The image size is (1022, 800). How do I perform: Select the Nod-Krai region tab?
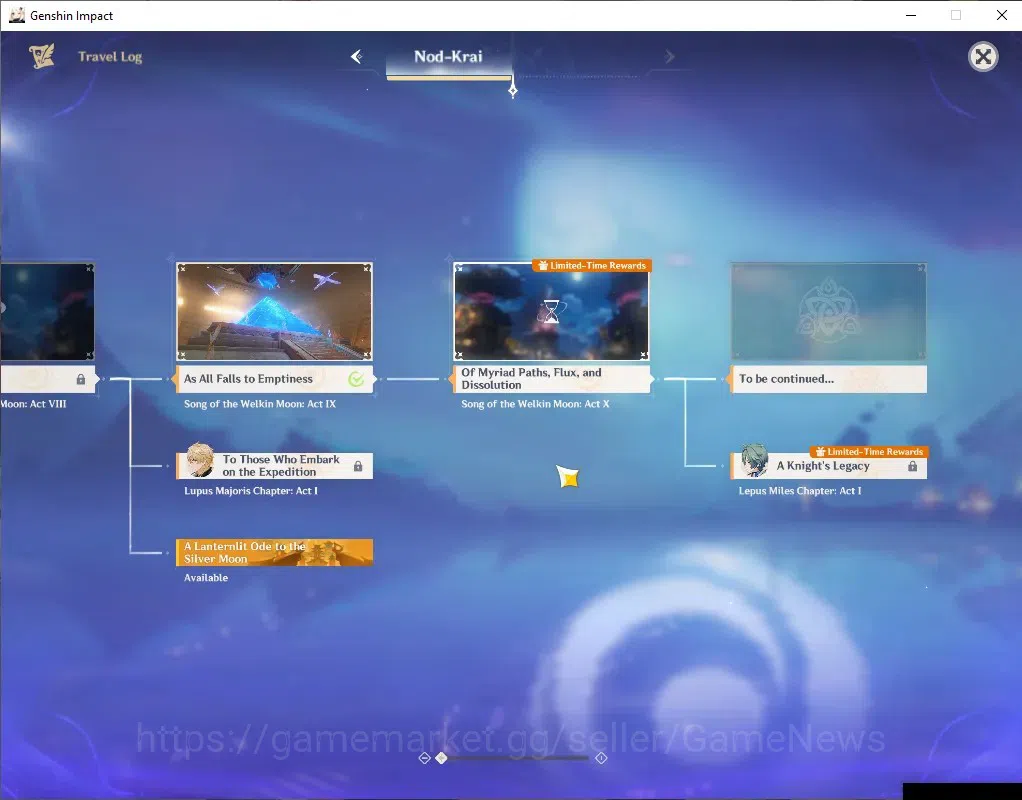coord(448,57)
